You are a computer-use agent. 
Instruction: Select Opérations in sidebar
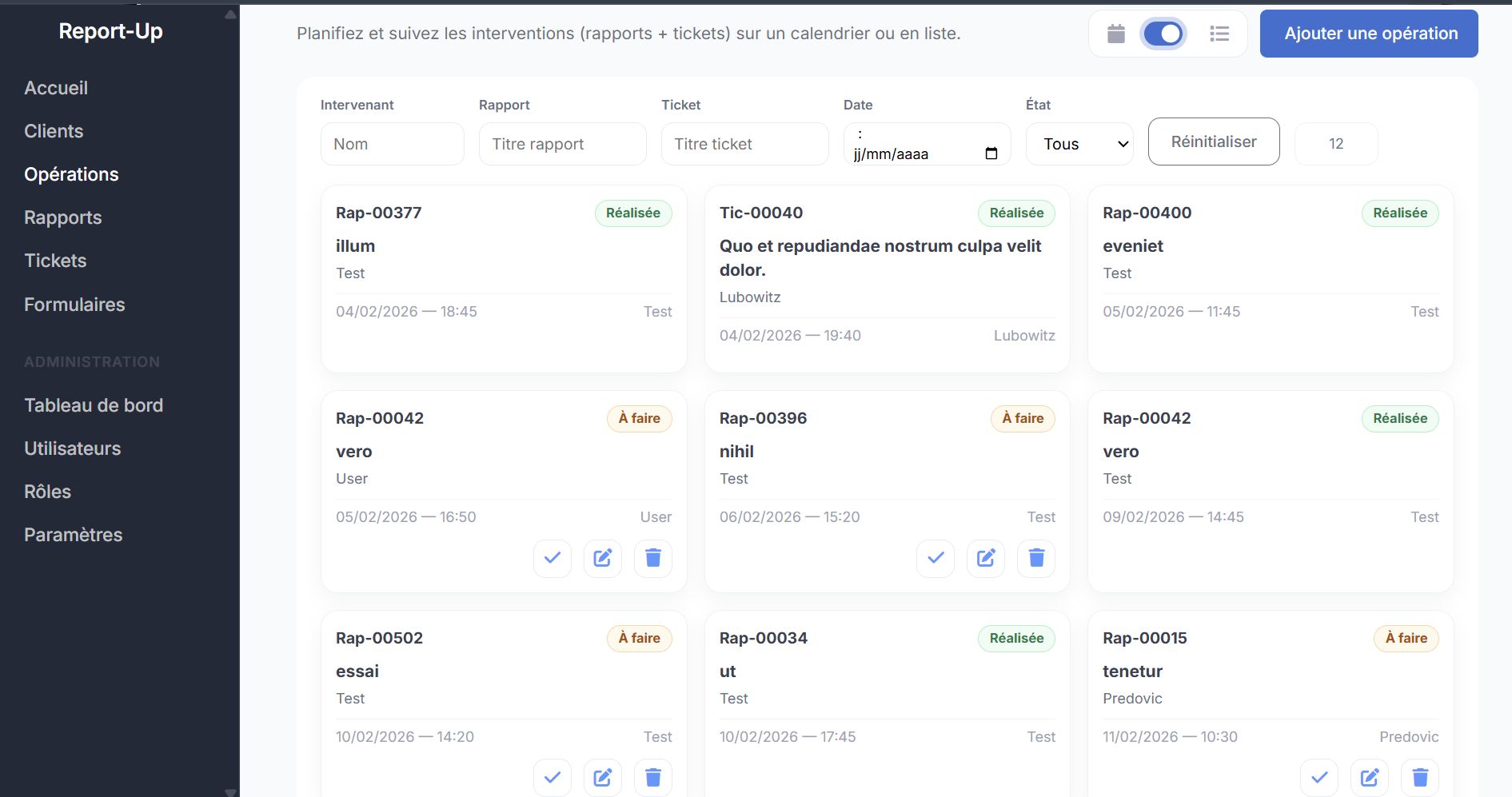[71, 174]
